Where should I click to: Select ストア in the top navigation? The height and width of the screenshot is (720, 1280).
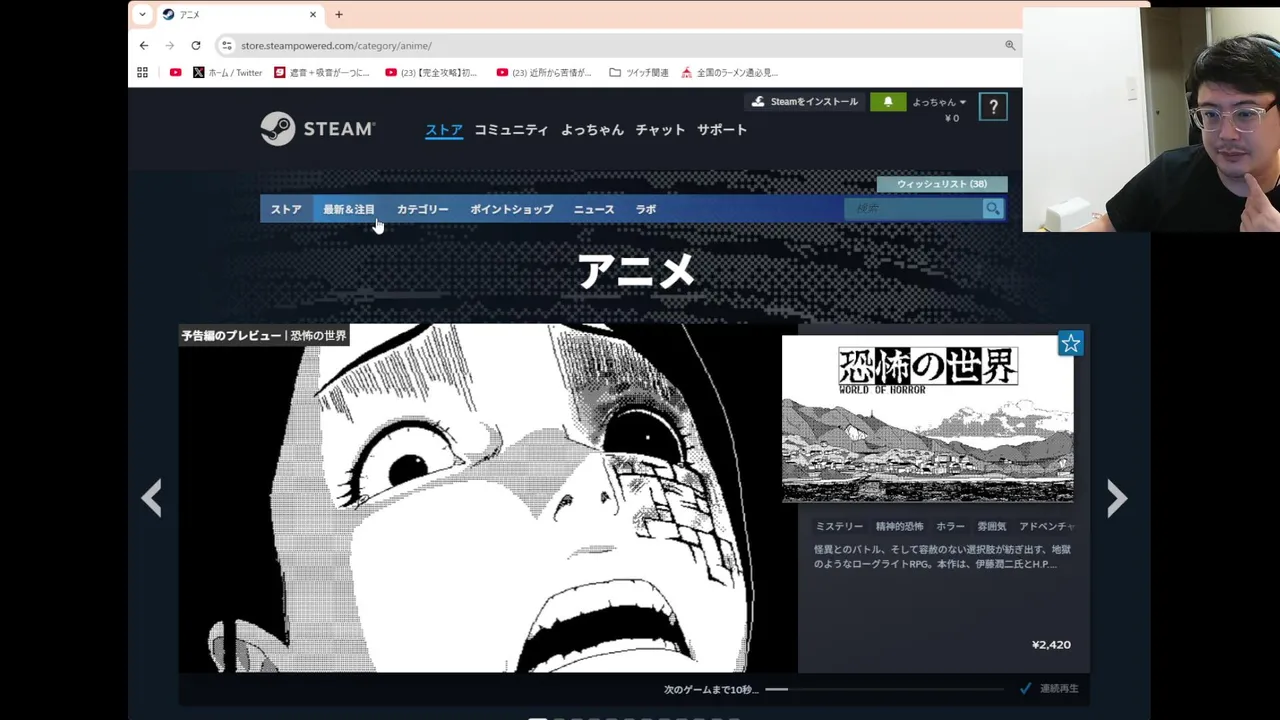pyautogui.click(x=444, y=129)
